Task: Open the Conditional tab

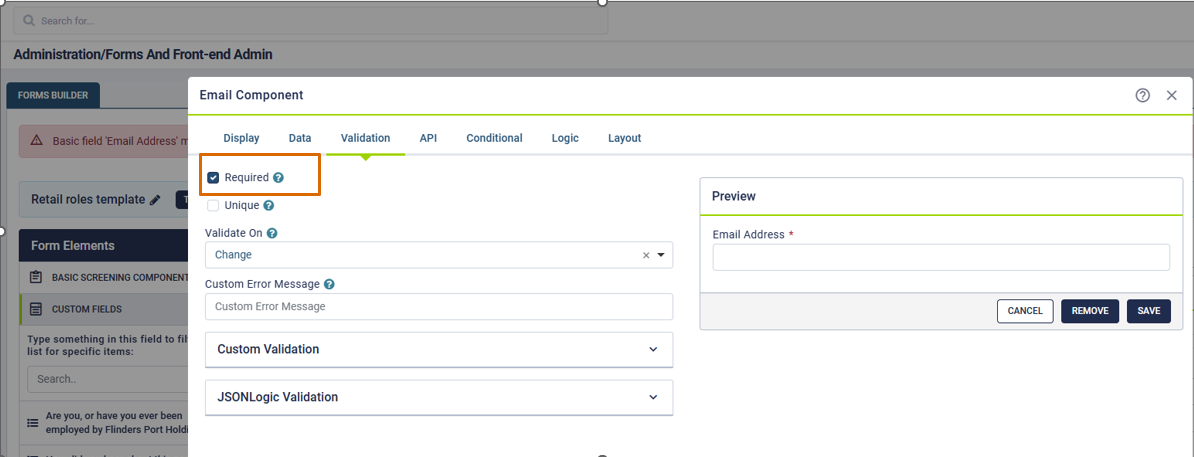Action: 494,138
